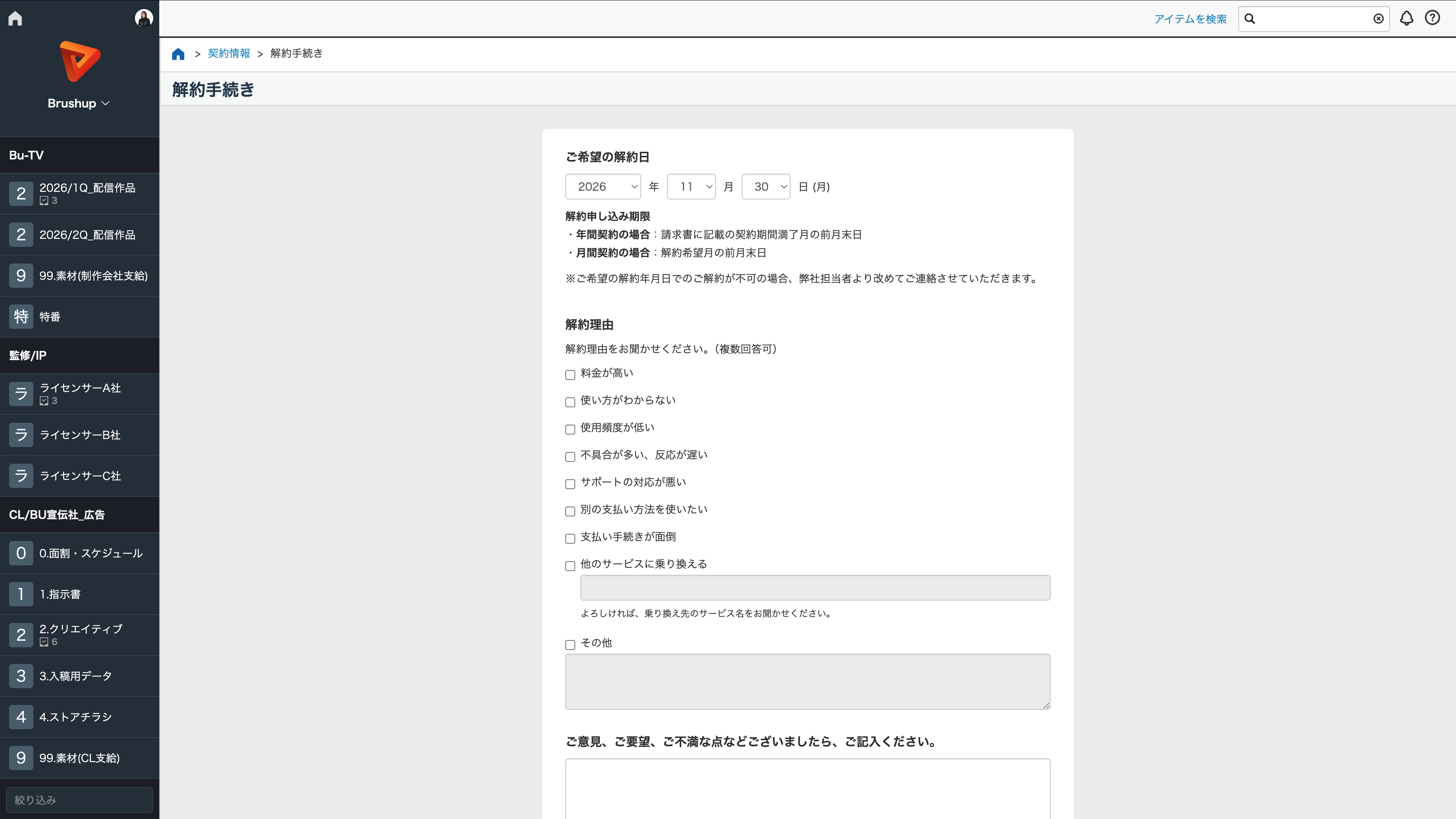Click the 特番 project icon
1456x819 pixels.
21,317
